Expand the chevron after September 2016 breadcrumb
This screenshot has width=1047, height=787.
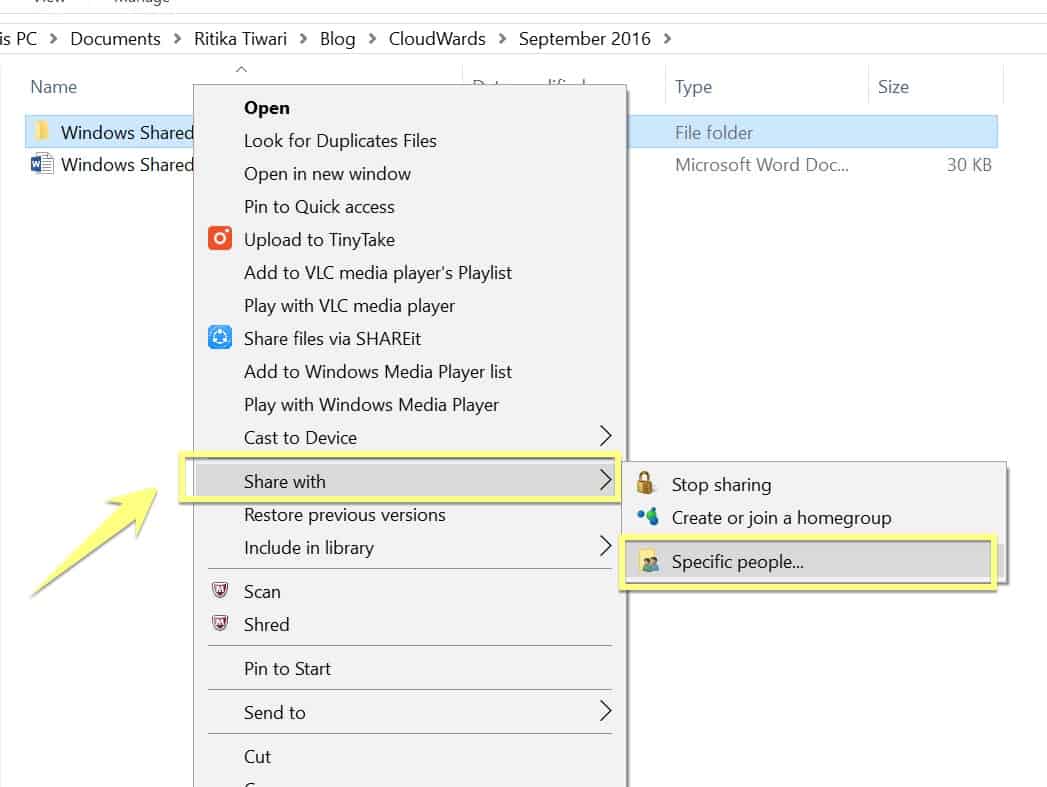(x=667, y=39)
